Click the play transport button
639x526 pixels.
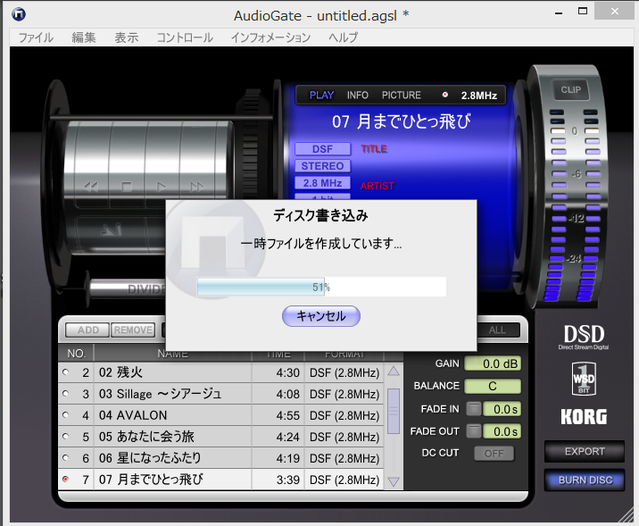tap(161, 187)
